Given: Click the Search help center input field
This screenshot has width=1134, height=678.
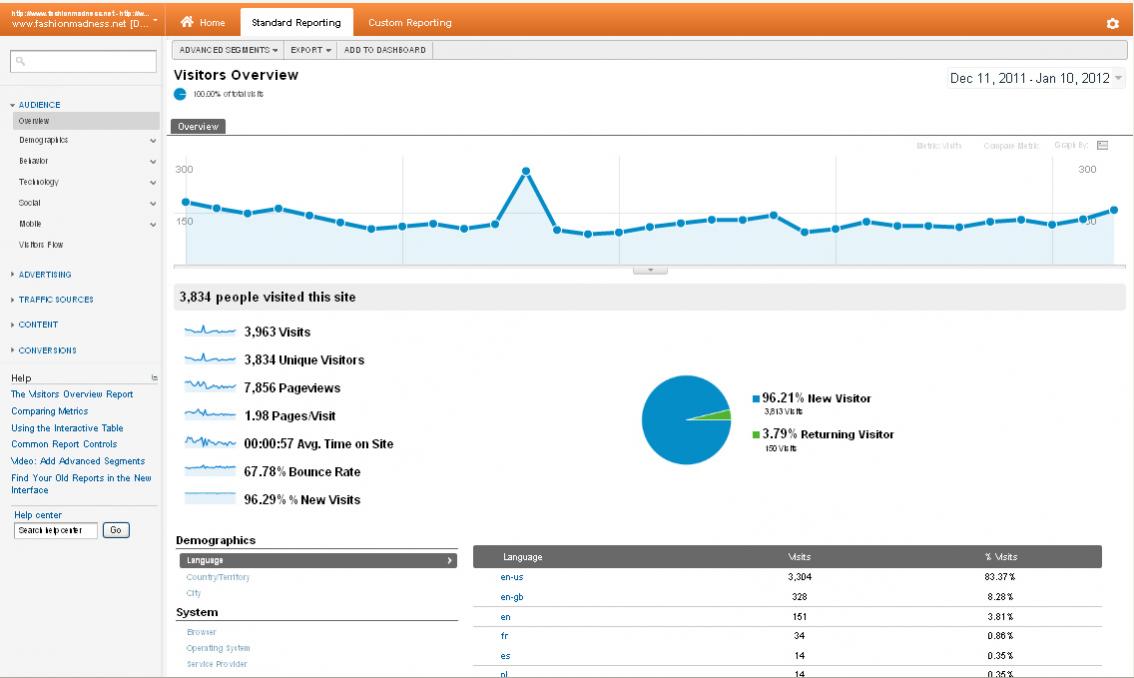Looking at the screenshot, I should coord(56,530).
